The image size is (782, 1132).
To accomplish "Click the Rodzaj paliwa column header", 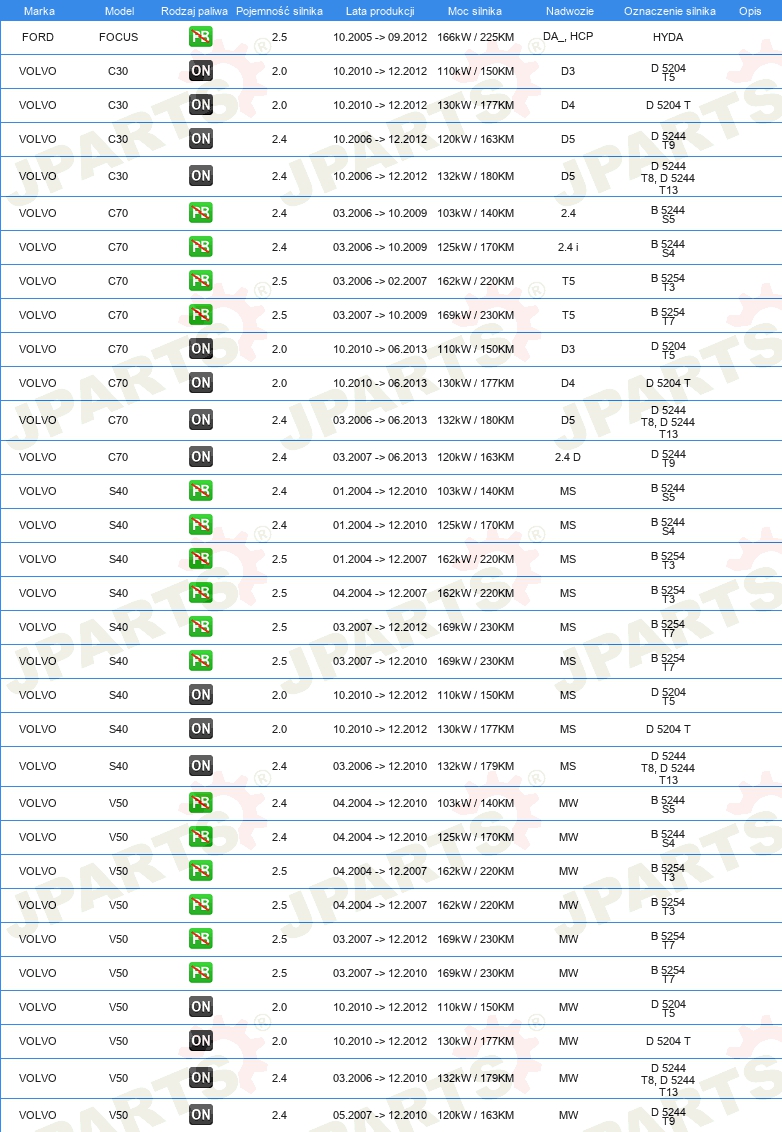I will pyautogui.click(x=194, y=11).
